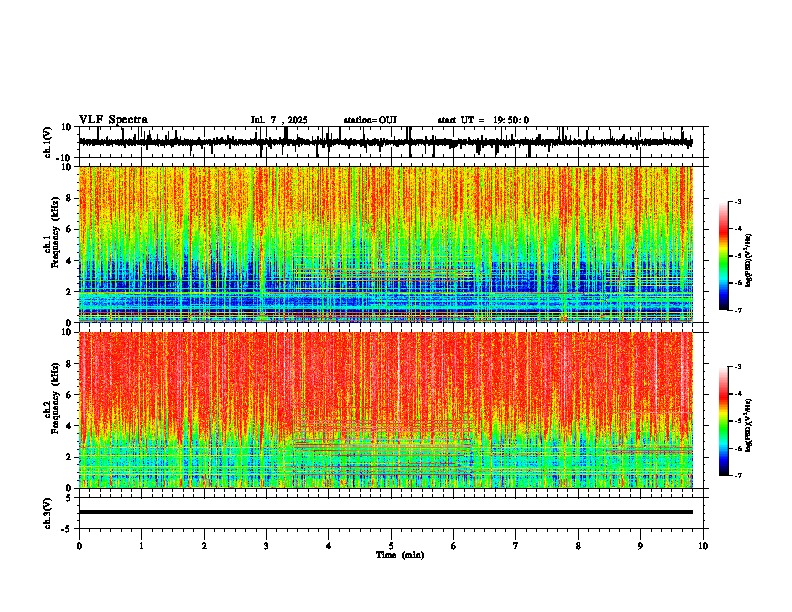Click the "5" tick on the ch.3(V) axis
This screenshot has height=612, width=792.
[70, 498]
